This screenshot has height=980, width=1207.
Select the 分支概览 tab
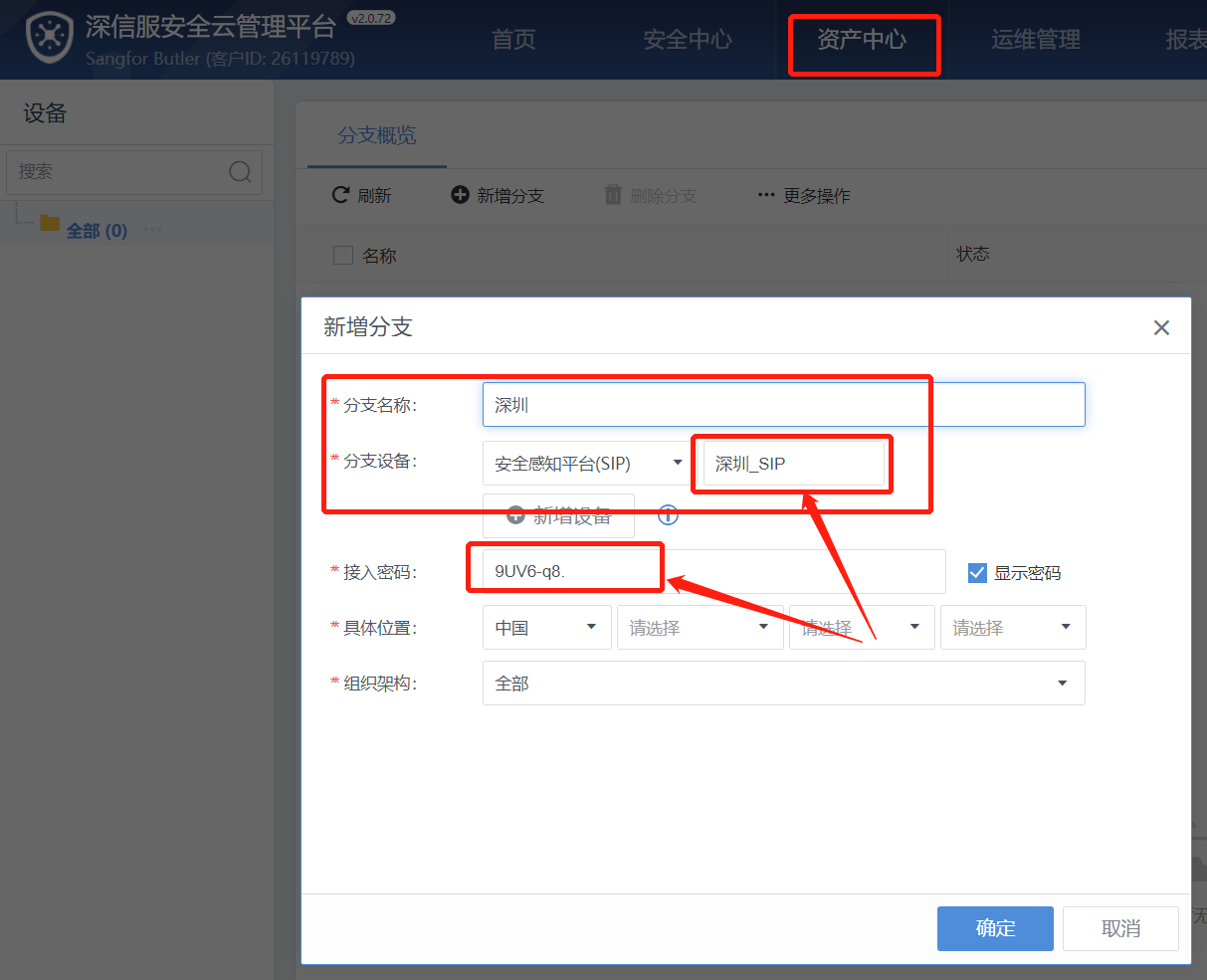tap(376, 135)
